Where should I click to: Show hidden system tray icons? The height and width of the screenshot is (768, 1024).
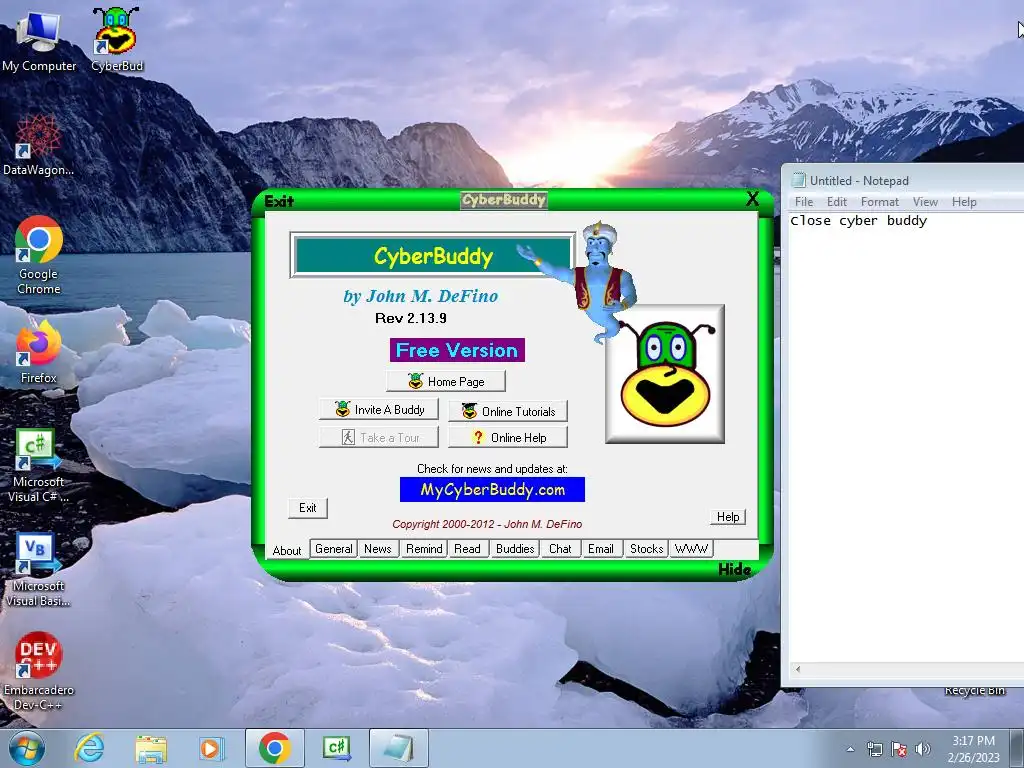coord(850,749)
